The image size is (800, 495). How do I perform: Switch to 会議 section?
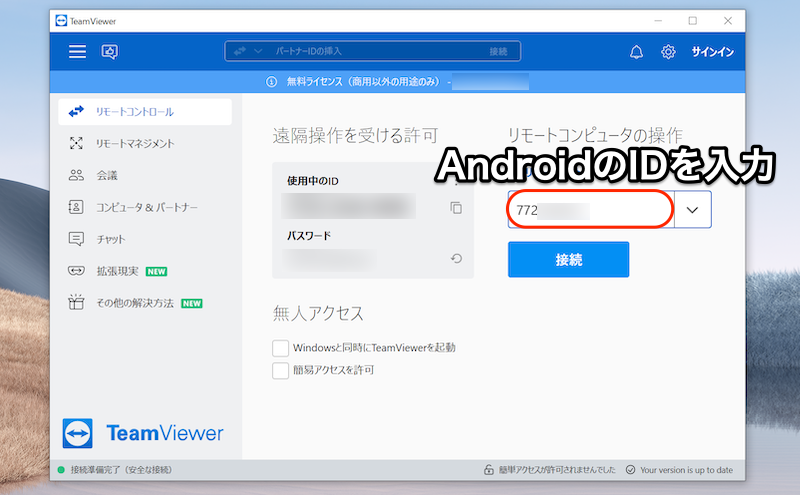[106, 175]
